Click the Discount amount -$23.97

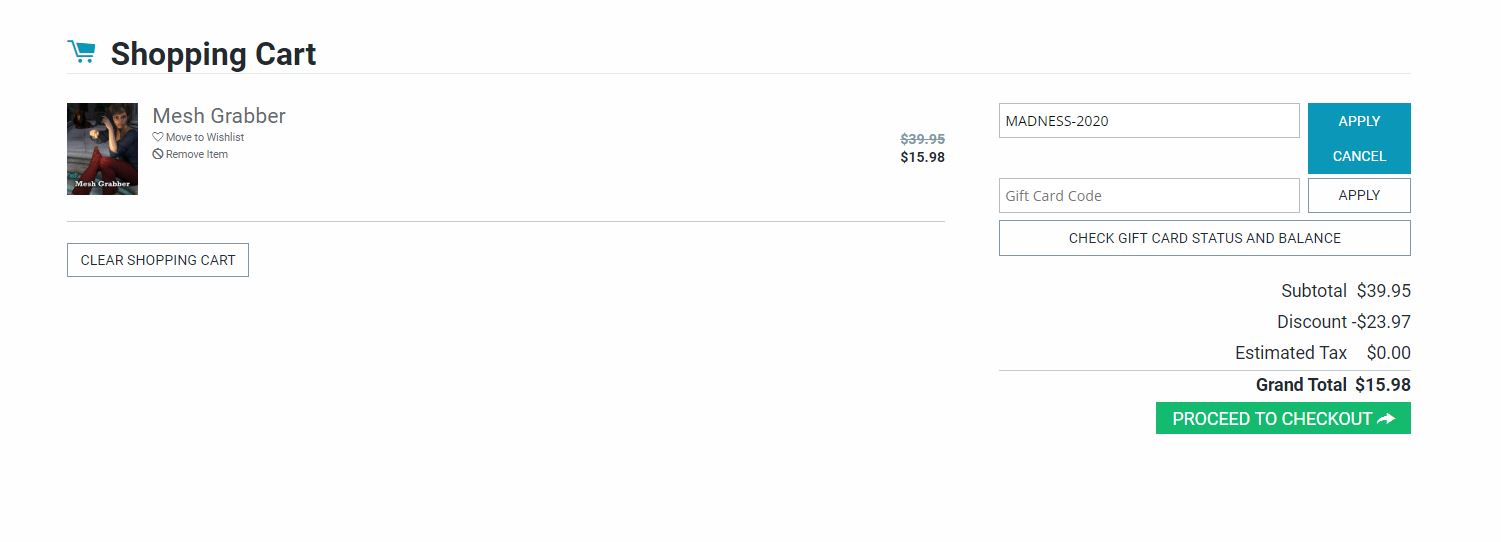[x=1381, y=322]
